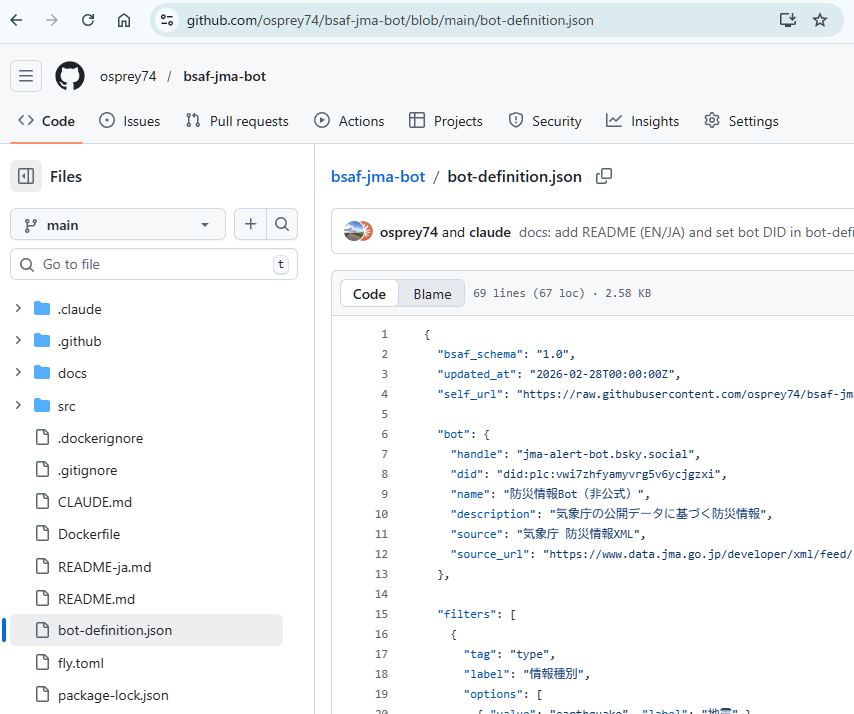Copy the bot-definition.json file path
Viewport: 854px width, 714px height.
point(604,175)
